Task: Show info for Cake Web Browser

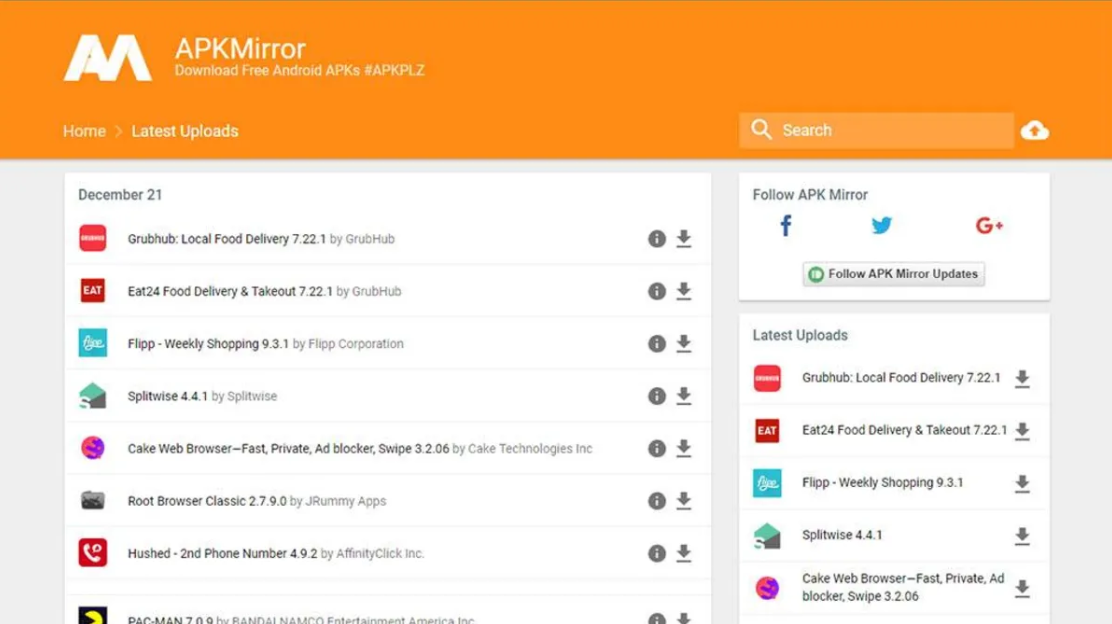Action: pyautogui.click(x=657, y=449)
